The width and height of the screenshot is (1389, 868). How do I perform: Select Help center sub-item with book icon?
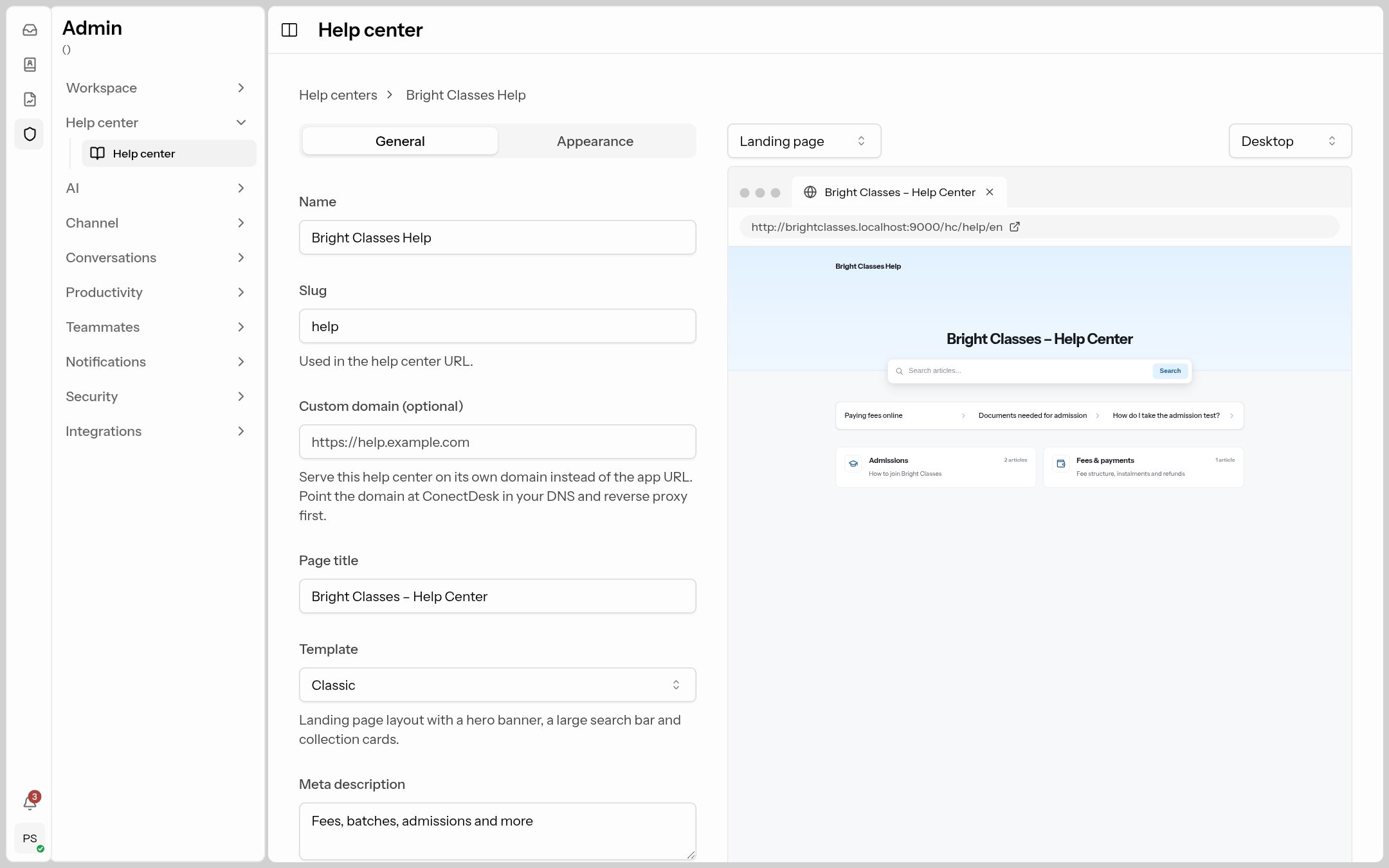pyautogui.click(x=168, y=154)
